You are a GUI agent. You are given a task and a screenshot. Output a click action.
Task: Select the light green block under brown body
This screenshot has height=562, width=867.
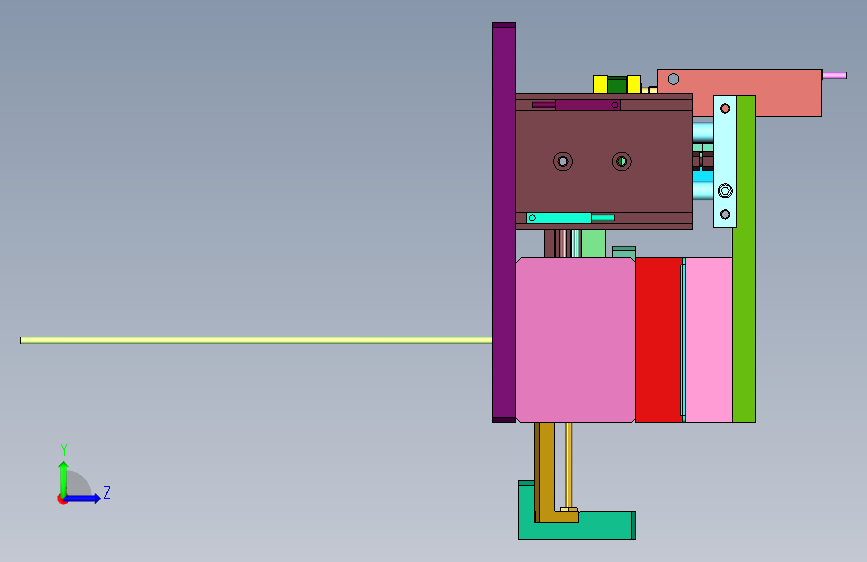(593, 243)
